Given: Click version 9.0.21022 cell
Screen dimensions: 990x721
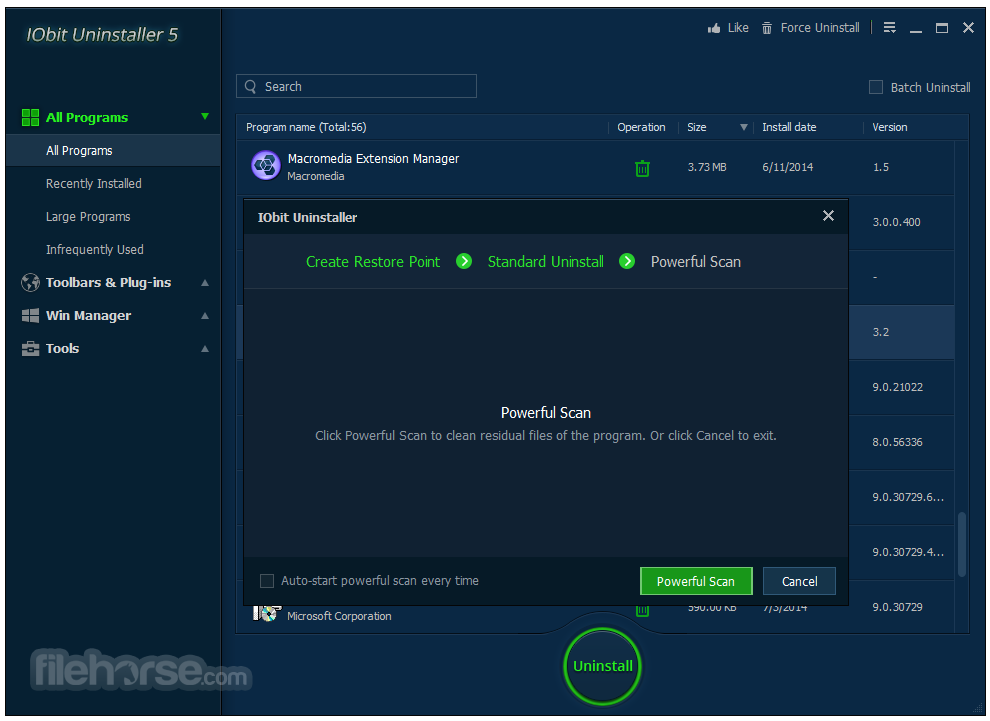Looking at the screenshot, I should (897, 387).
